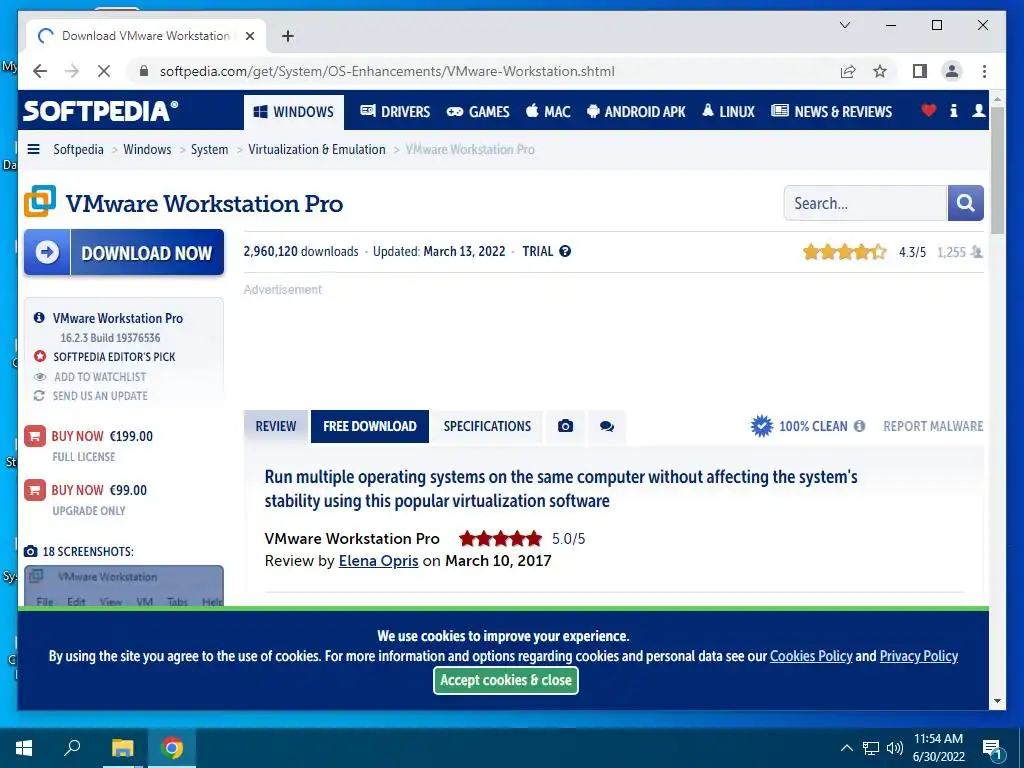The width and height of the screenshot is (1024, 768).
Task: Open the ANDROID APK category
Action: coord(636,112)
